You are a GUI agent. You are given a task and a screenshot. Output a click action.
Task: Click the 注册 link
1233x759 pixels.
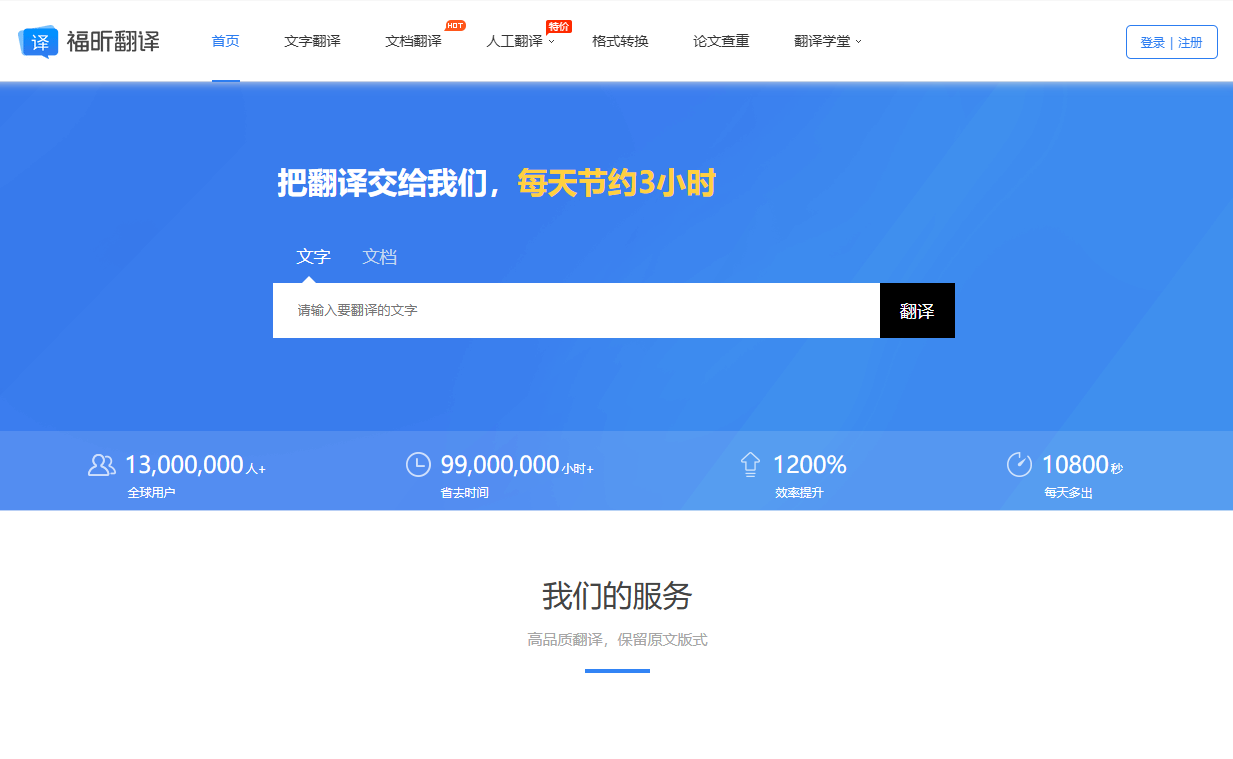[x=1190, y=42]
